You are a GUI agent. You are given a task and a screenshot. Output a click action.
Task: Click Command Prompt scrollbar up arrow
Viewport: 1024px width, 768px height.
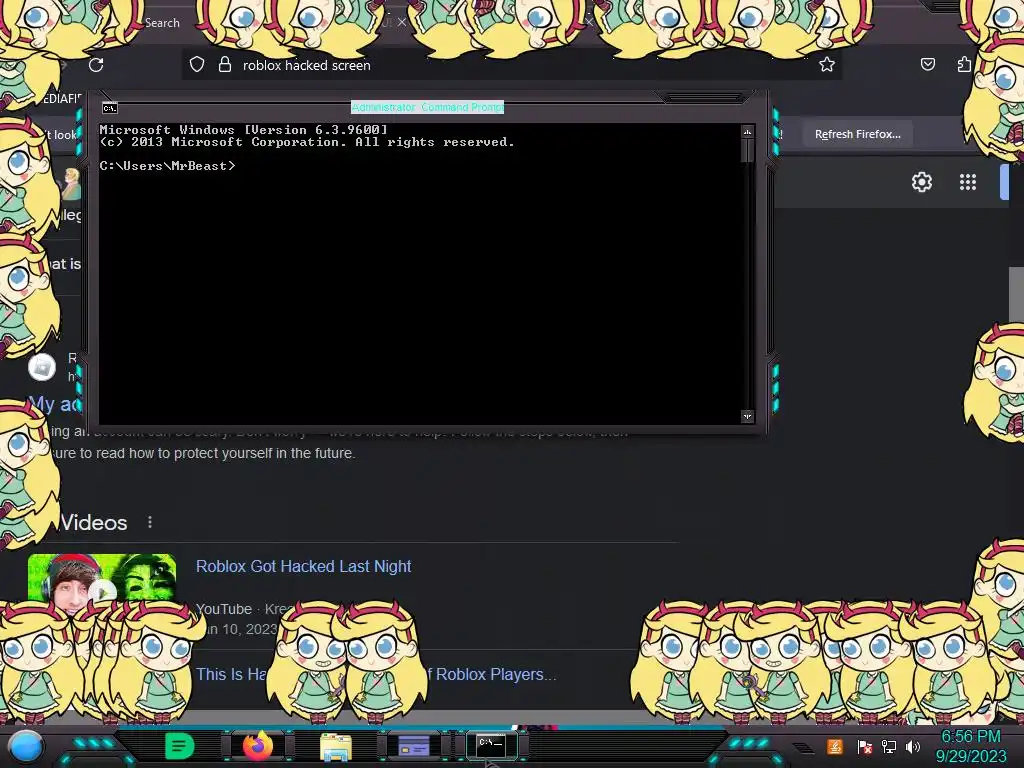click(x=747, y=132)
